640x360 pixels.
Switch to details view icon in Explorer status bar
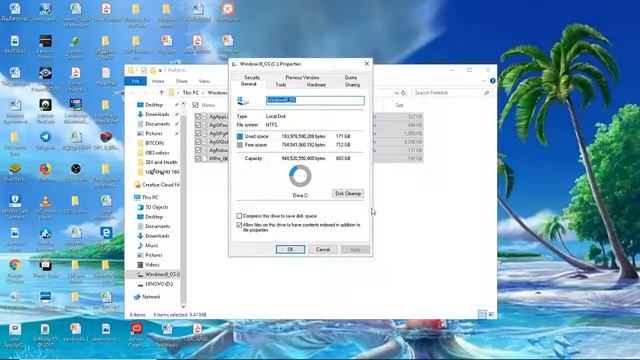pyautogui.click(x=482, y=314)
